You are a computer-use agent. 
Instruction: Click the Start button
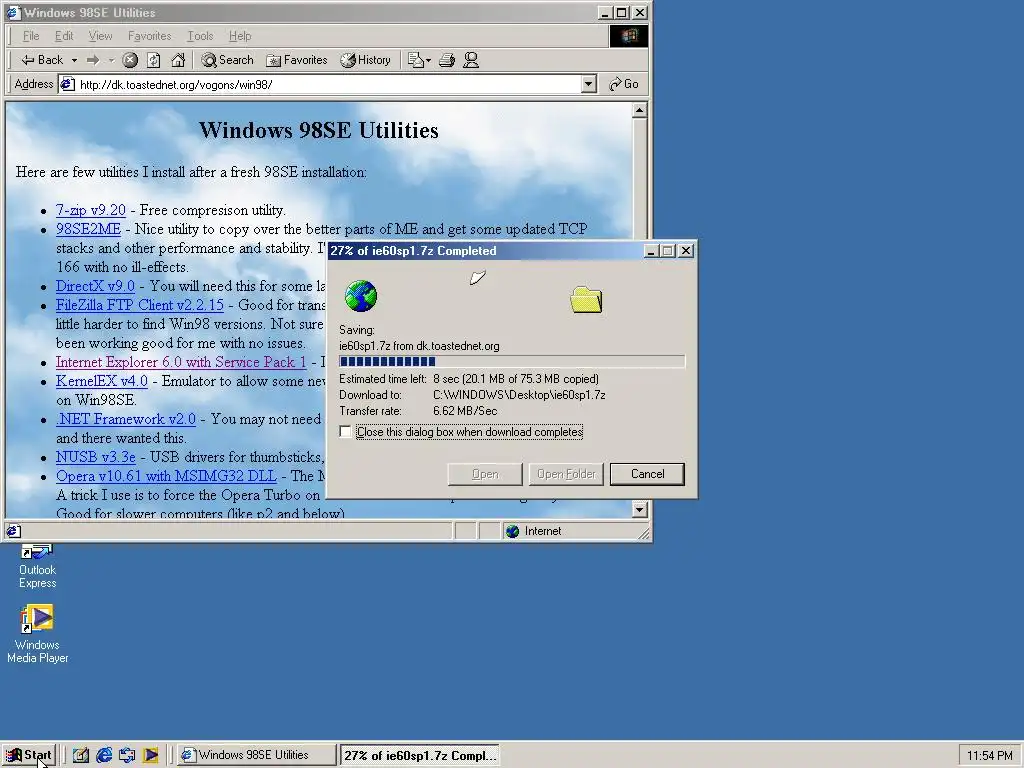coord(29,755)
